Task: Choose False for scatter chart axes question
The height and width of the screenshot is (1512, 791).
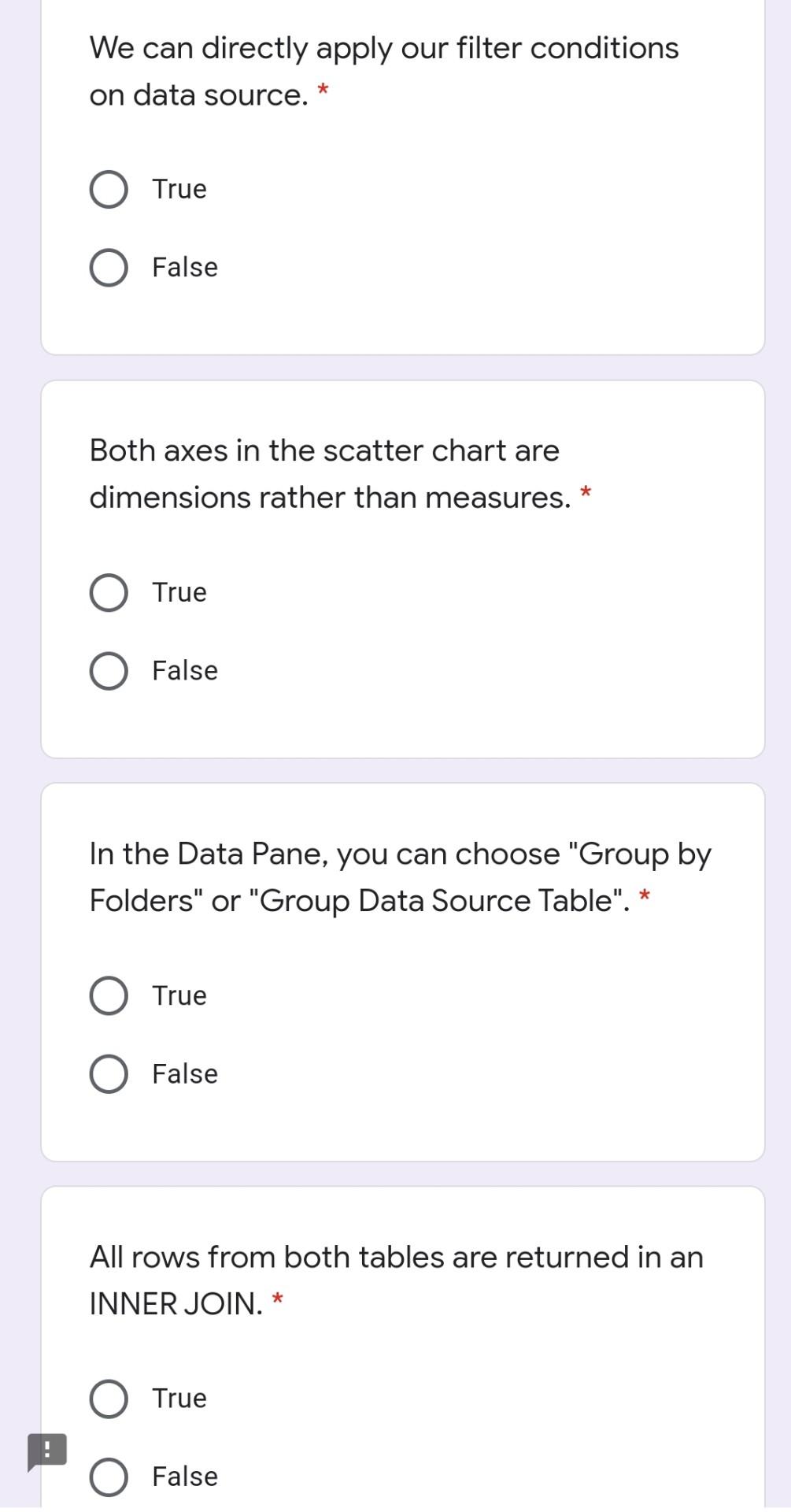Action: point(109,671)
